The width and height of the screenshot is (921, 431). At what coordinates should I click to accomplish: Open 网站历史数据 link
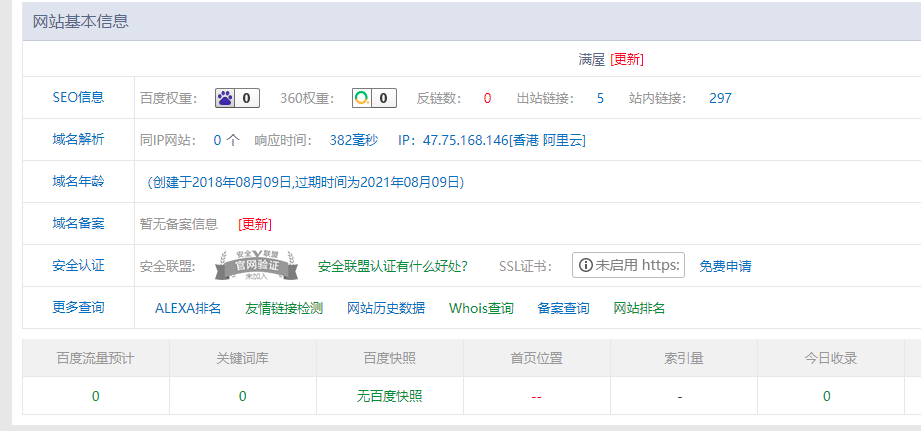(386, 308)
